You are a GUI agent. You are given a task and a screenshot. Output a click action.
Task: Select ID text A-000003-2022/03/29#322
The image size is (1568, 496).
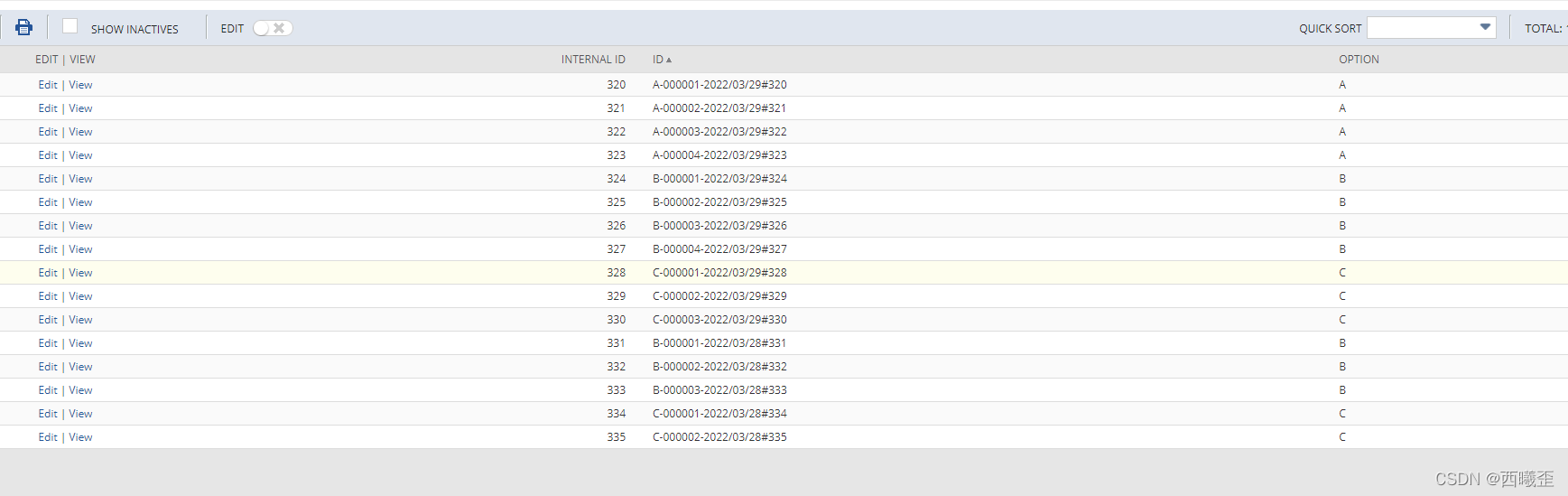pos(719,132)
